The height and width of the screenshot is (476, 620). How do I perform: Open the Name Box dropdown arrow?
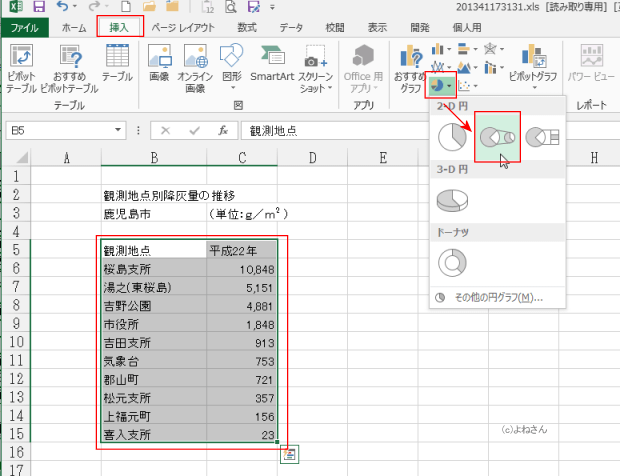click(x=118, y=130)
